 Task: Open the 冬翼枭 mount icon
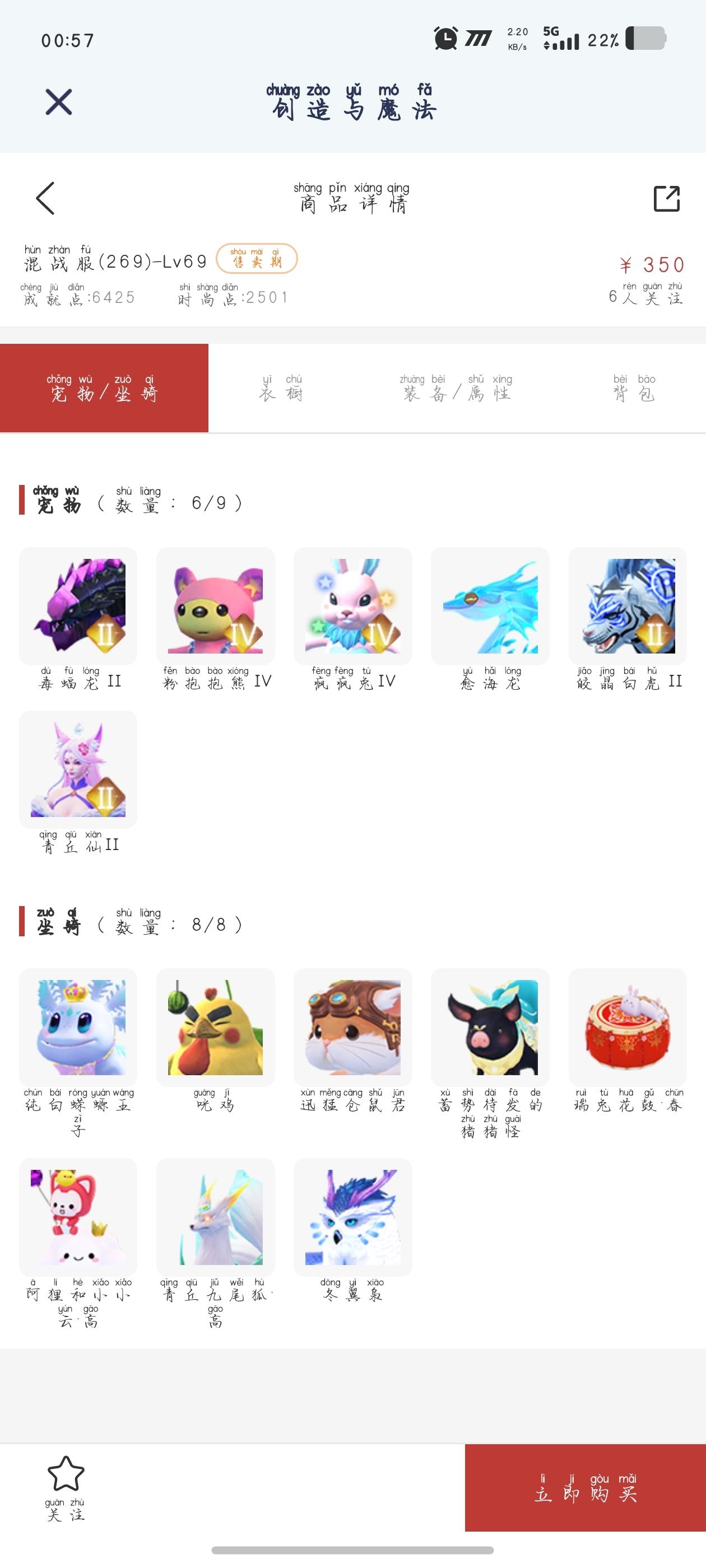tap(352, 1217)
